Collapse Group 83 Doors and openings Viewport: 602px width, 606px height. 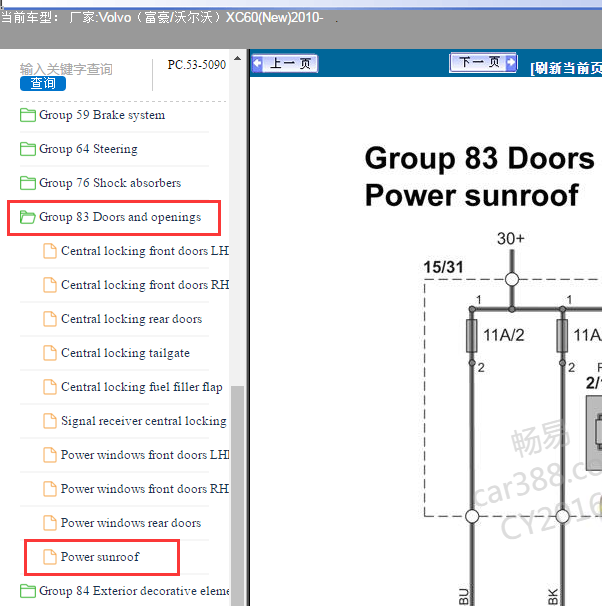pyautogui.click(x=120, y=217)
